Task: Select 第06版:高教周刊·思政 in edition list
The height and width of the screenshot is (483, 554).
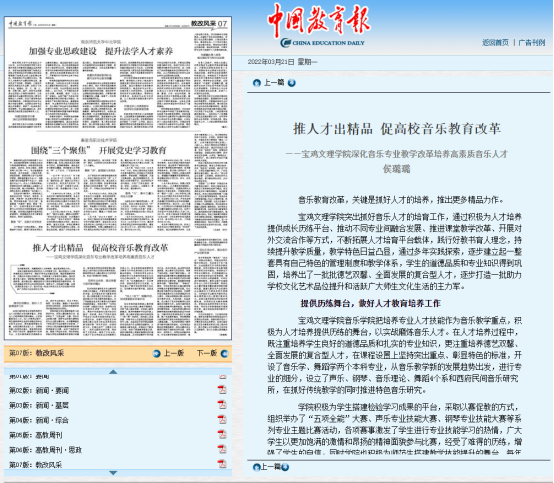Action: 45,450
